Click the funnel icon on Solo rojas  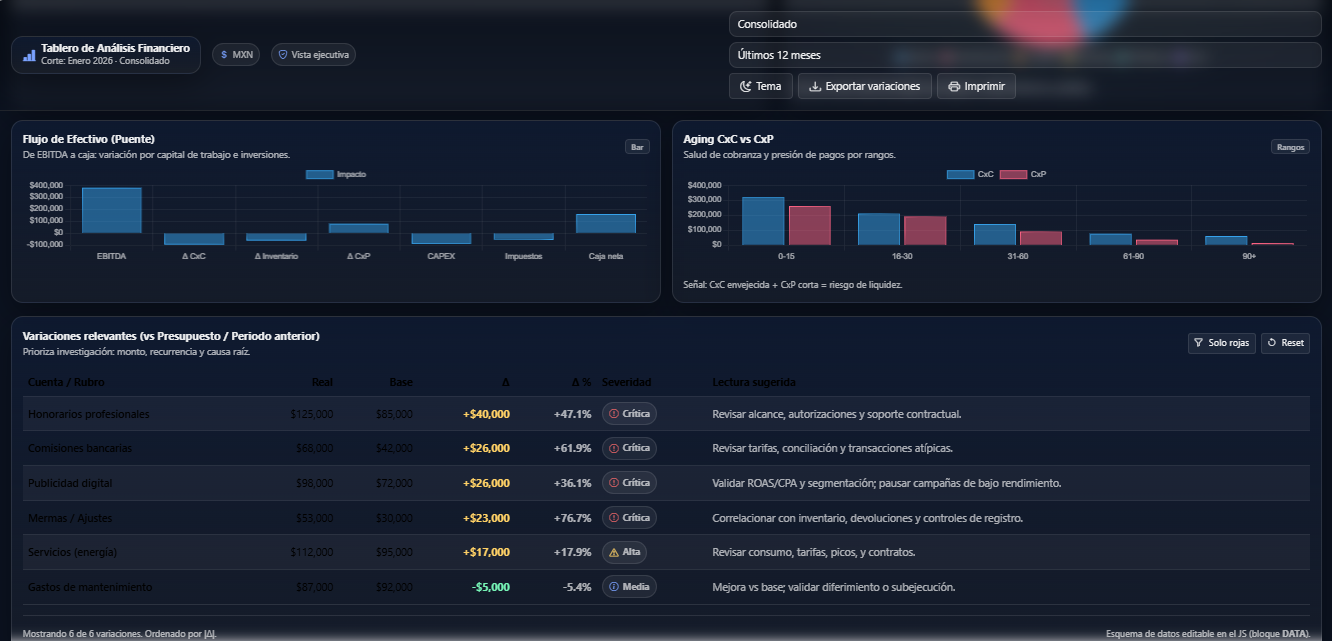[1199, 343]
